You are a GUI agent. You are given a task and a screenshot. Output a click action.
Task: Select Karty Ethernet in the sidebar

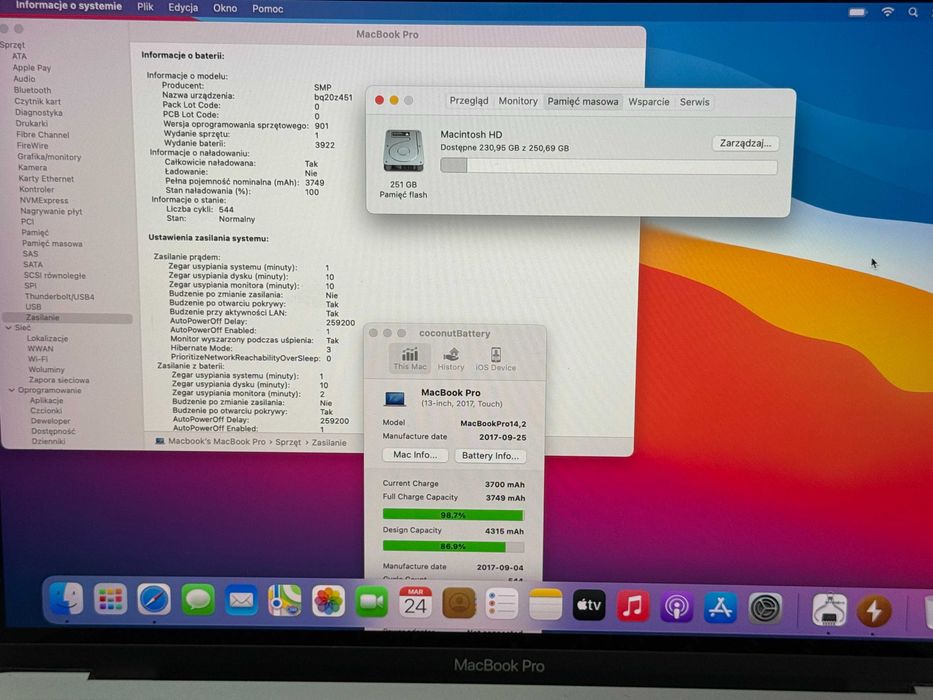point(46,179)
